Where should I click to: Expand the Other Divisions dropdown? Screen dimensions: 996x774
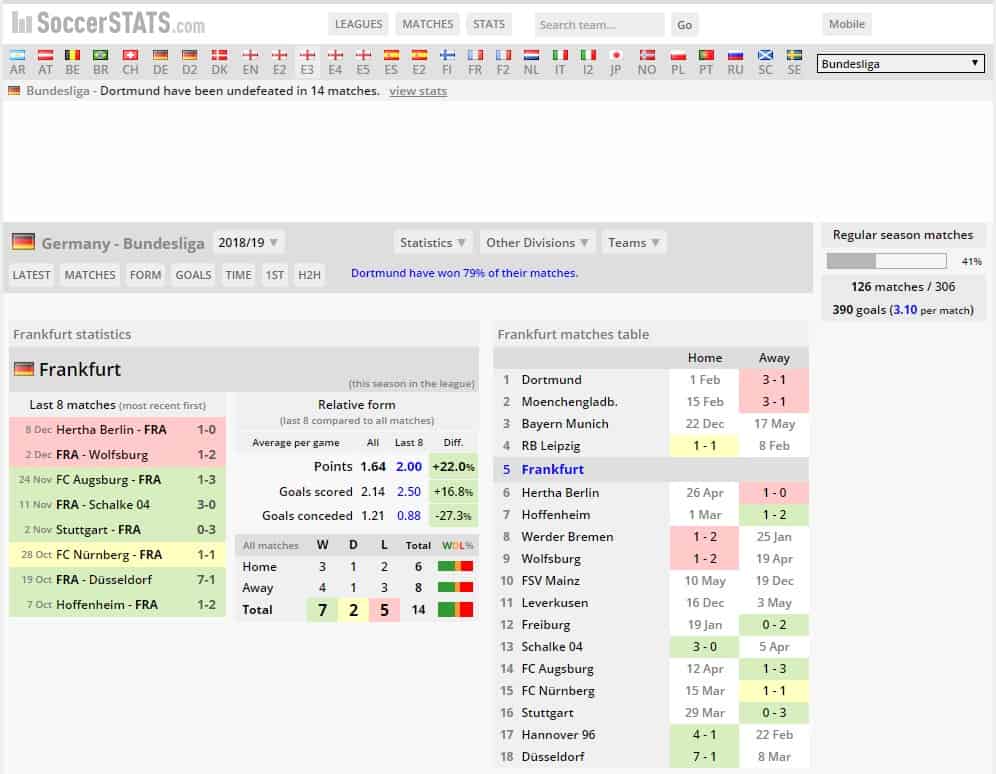(537, 243)
